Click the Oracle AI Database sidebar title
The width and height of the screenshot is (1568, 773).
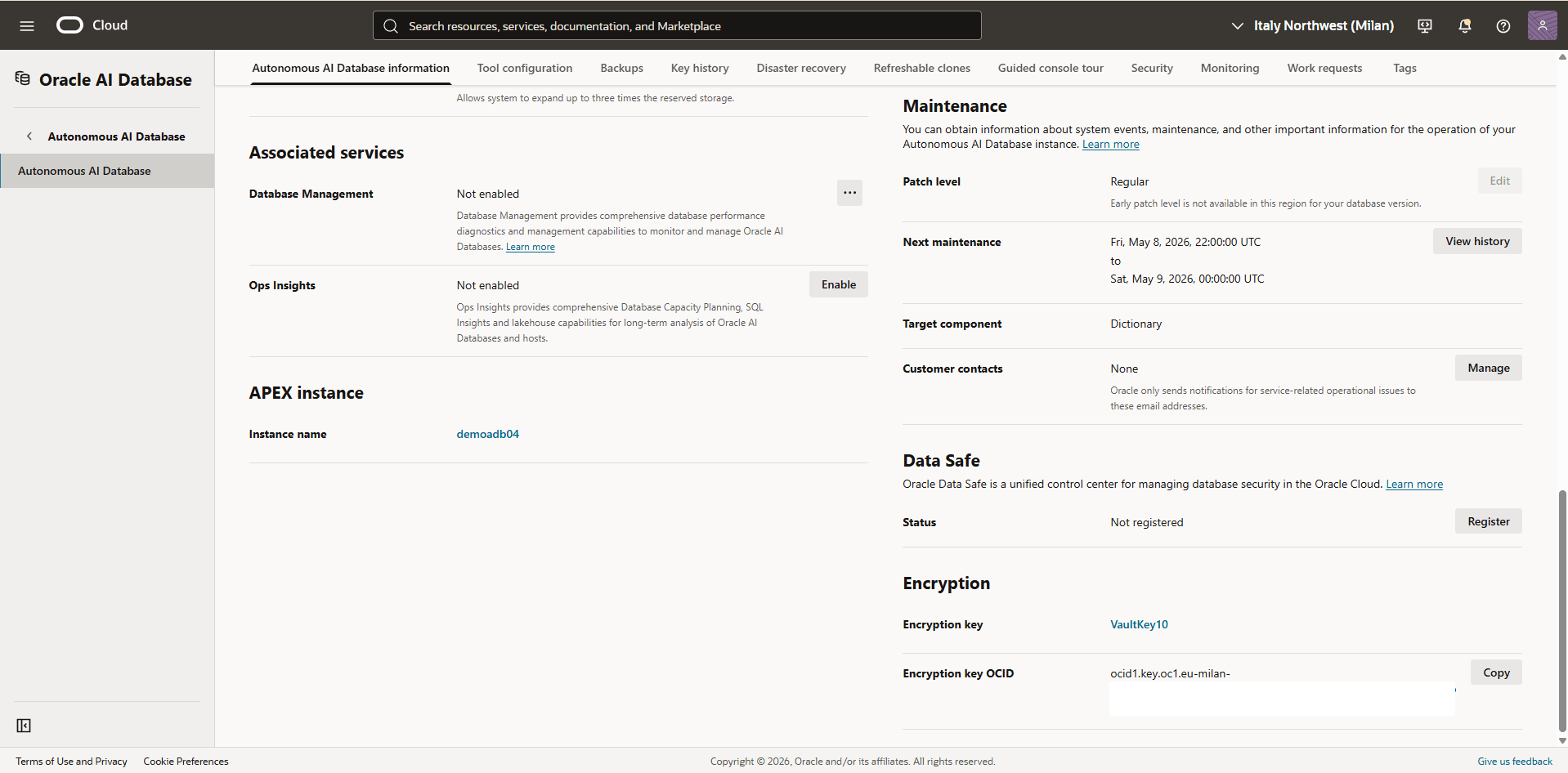click(x=115, y=79)
